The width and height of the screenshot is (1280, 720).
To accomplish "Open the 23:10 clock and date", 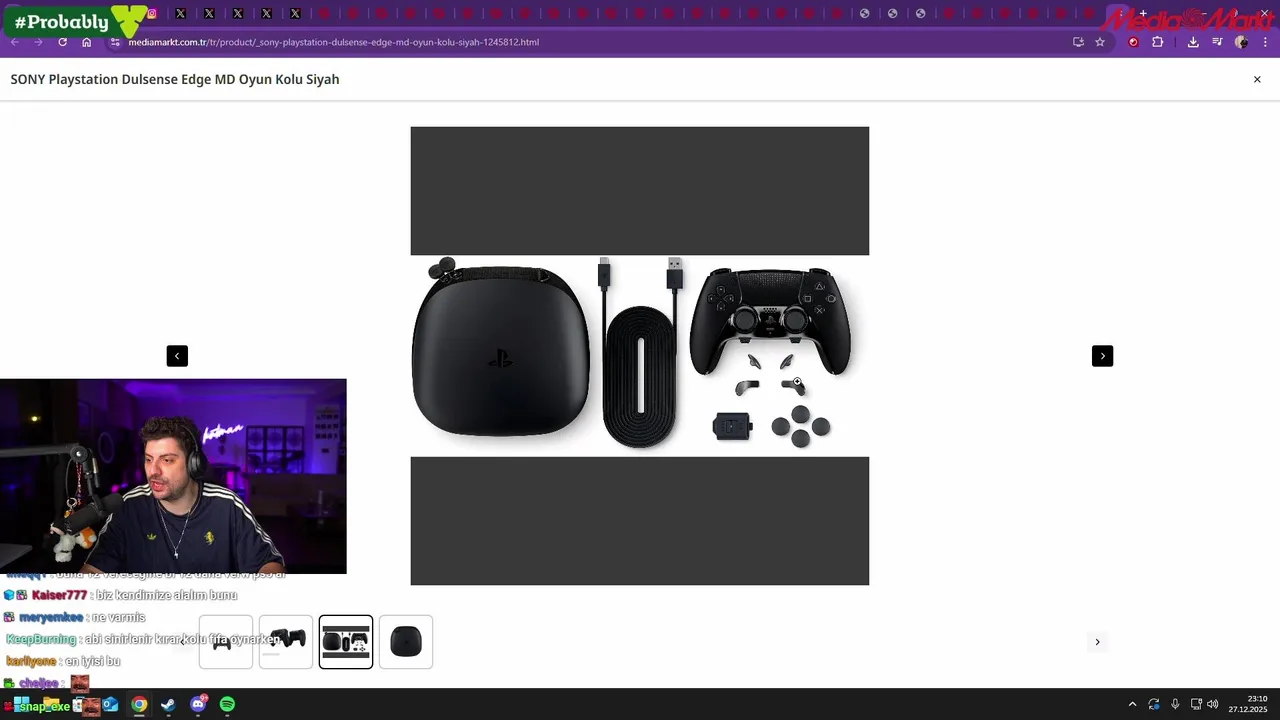I will click(1248, 704).
